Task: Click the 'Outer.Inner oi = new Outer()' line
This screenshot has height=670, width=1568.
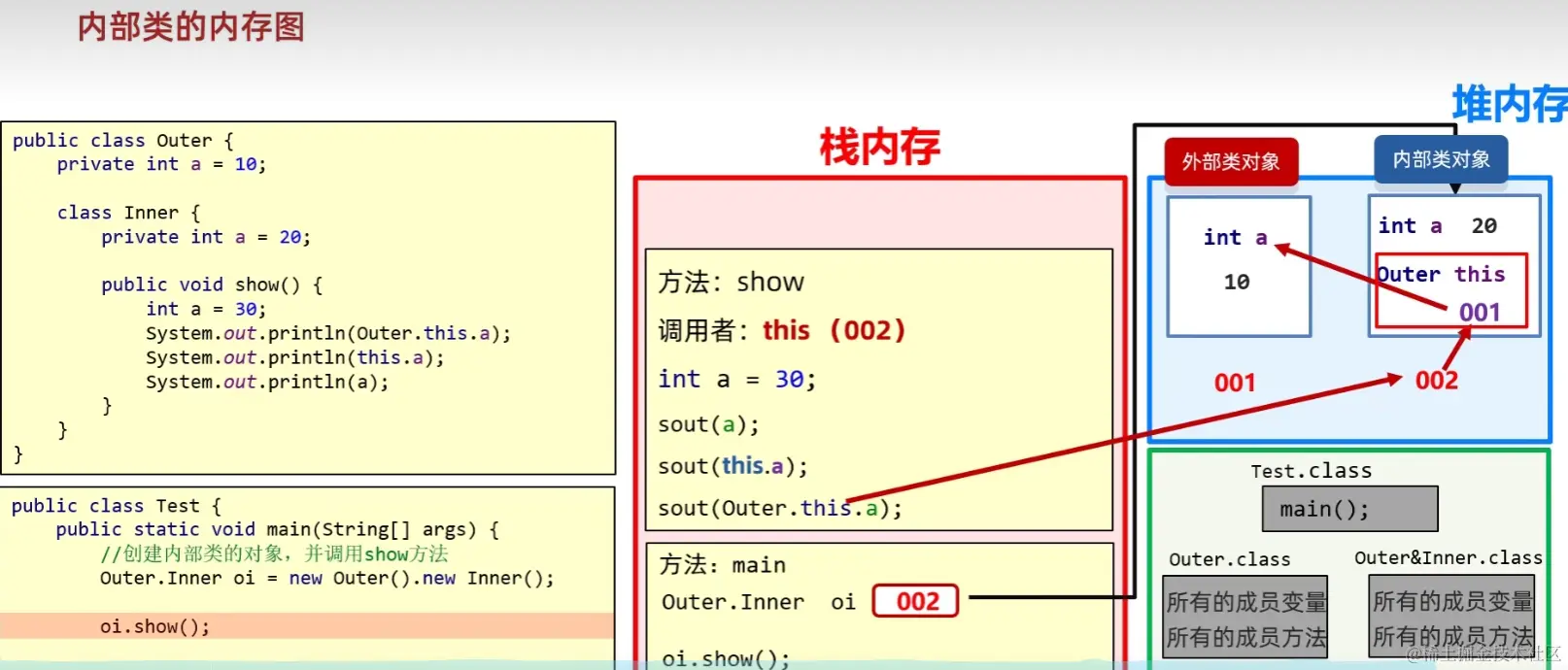Action: click(x=327, y=578)
